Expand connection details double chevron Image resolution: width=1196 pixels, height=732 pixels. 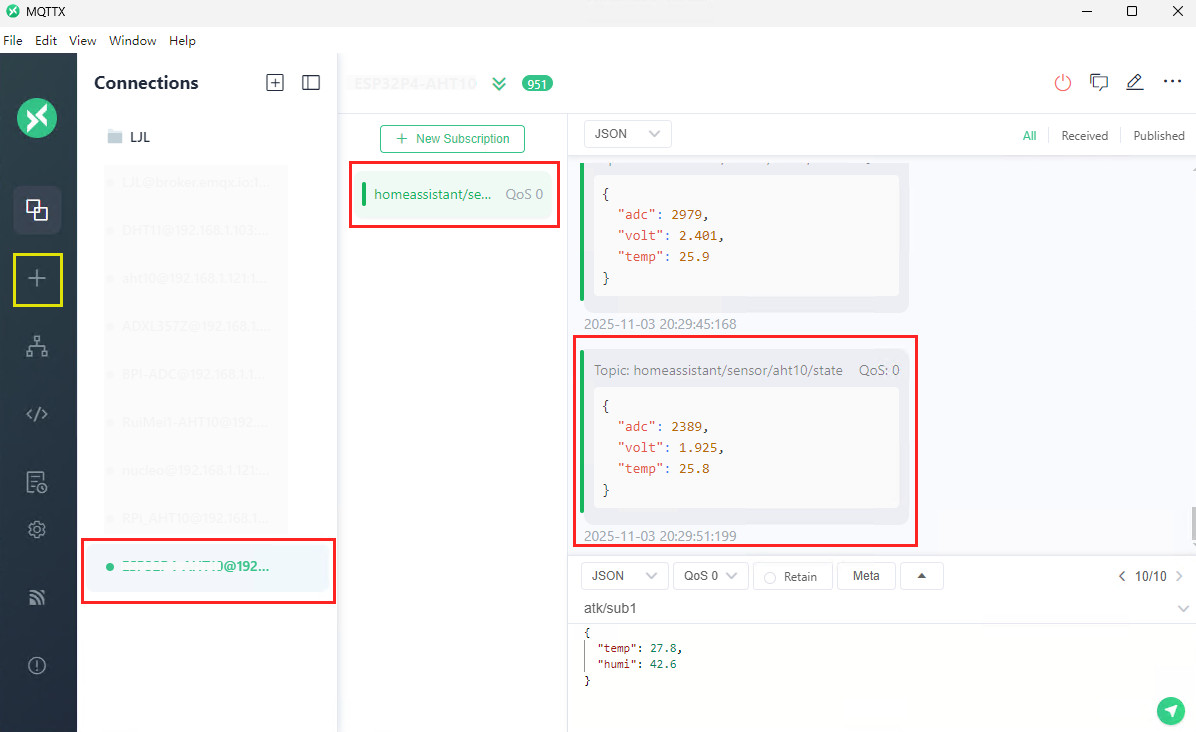(499, 83)
